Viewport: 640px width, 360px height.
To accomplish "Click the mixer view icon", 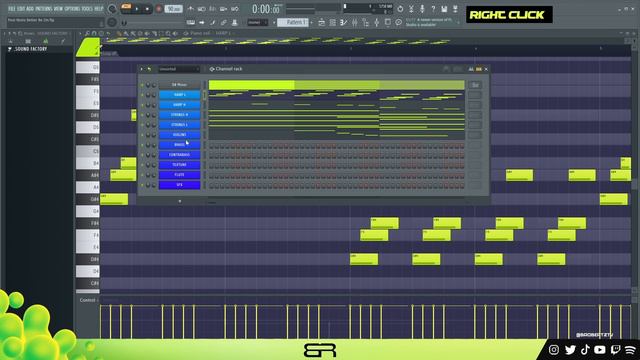I will [355, 23].
